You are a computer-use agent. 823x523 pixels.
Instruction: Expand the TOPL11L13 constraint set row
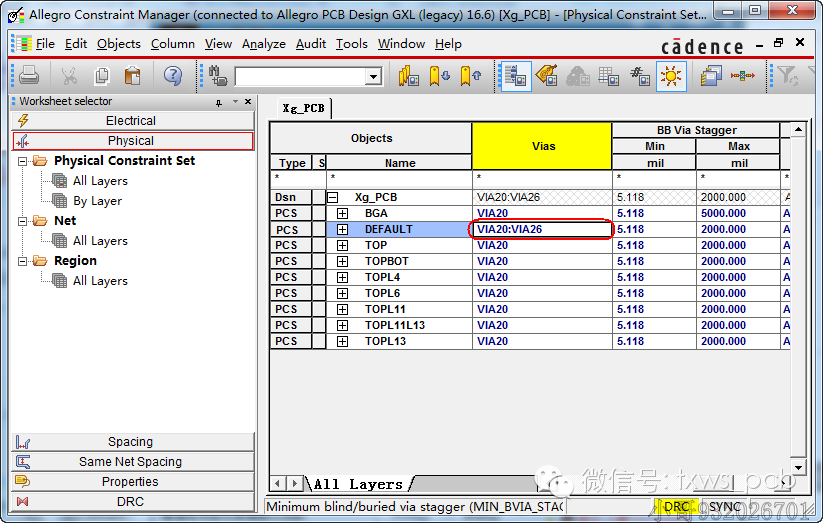pyautogui.click(x=342, y=325)
